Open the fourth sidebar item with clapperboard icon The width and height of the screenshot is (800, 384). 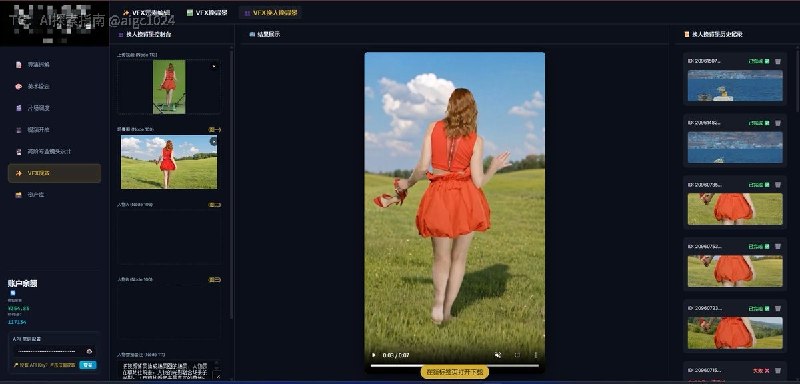pos(55,130)
